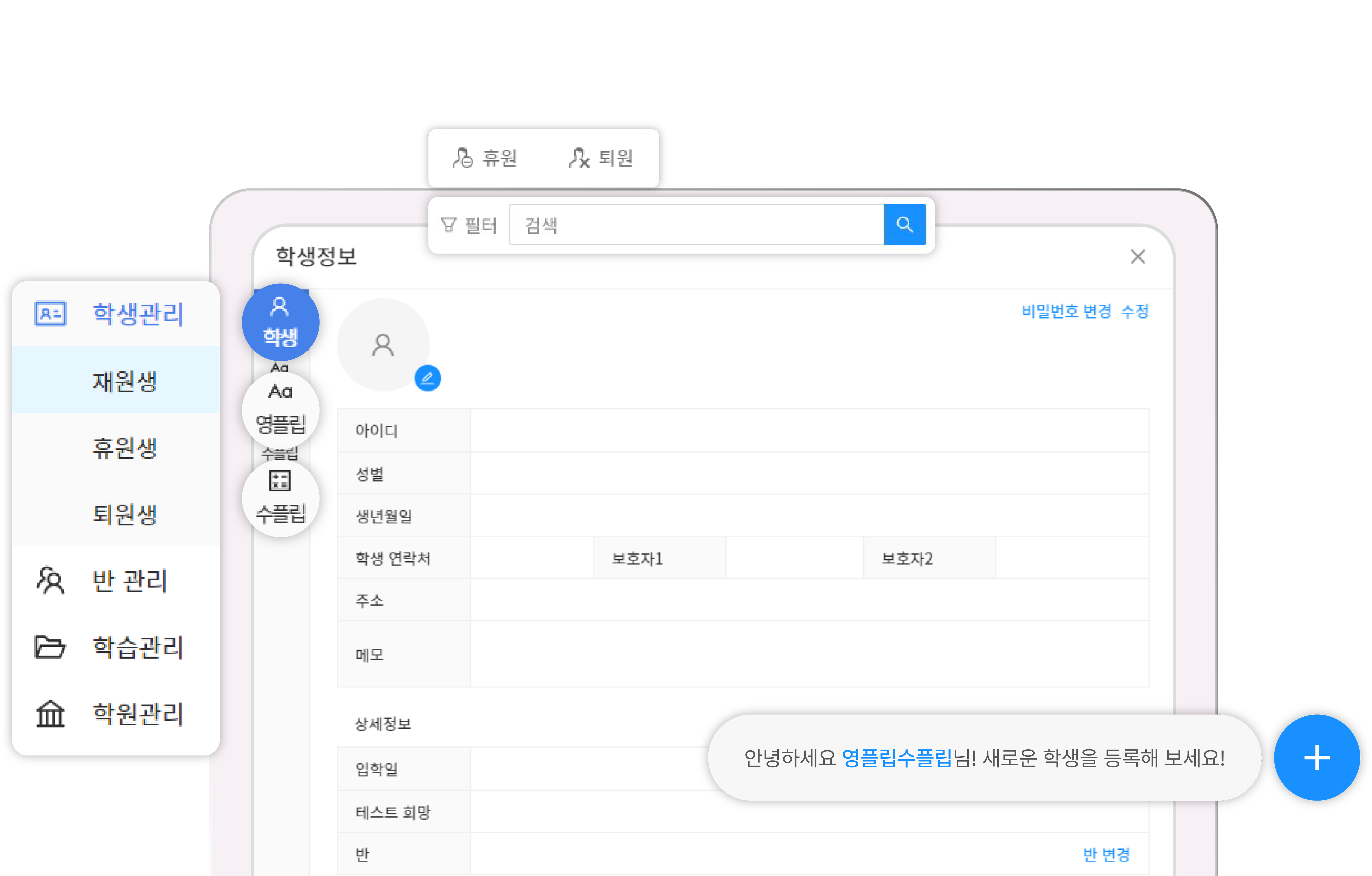Click the 휴원 button
Screen dimensions: 1372x876
pyautogui.click(x=485, y=158)
